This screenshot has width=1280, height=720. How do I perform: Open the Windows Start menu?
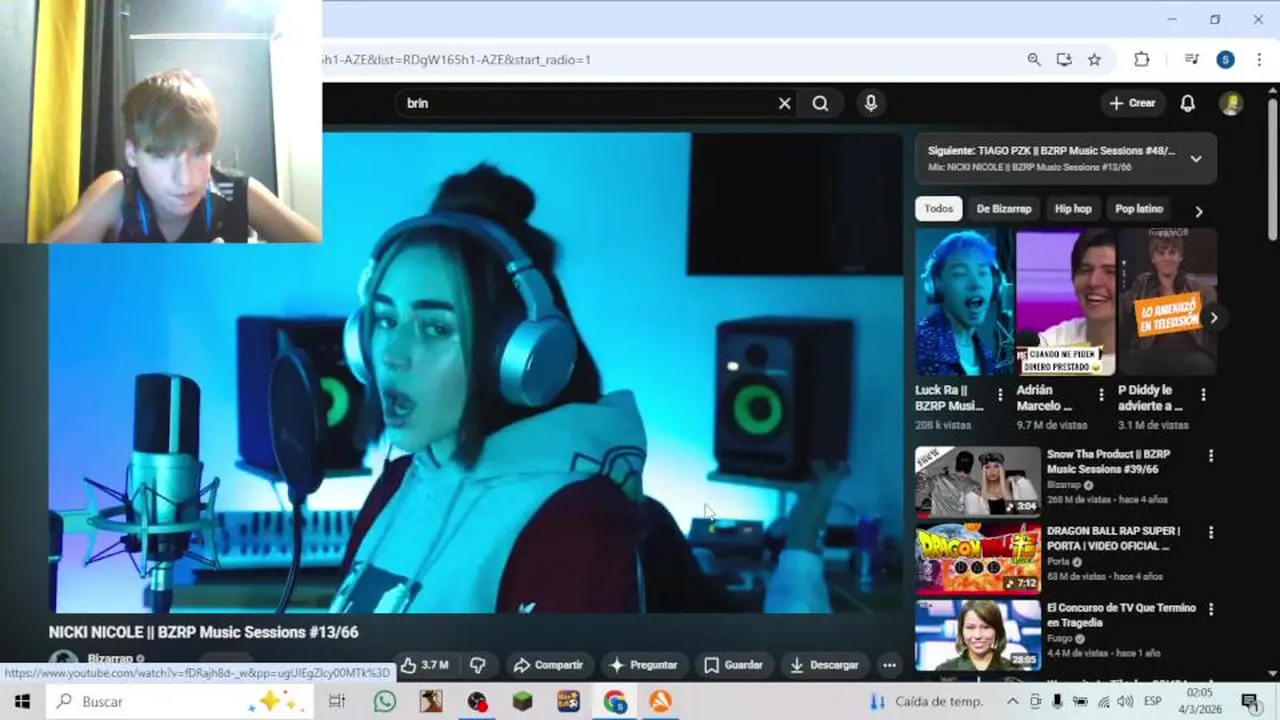(x=22, y=702)
